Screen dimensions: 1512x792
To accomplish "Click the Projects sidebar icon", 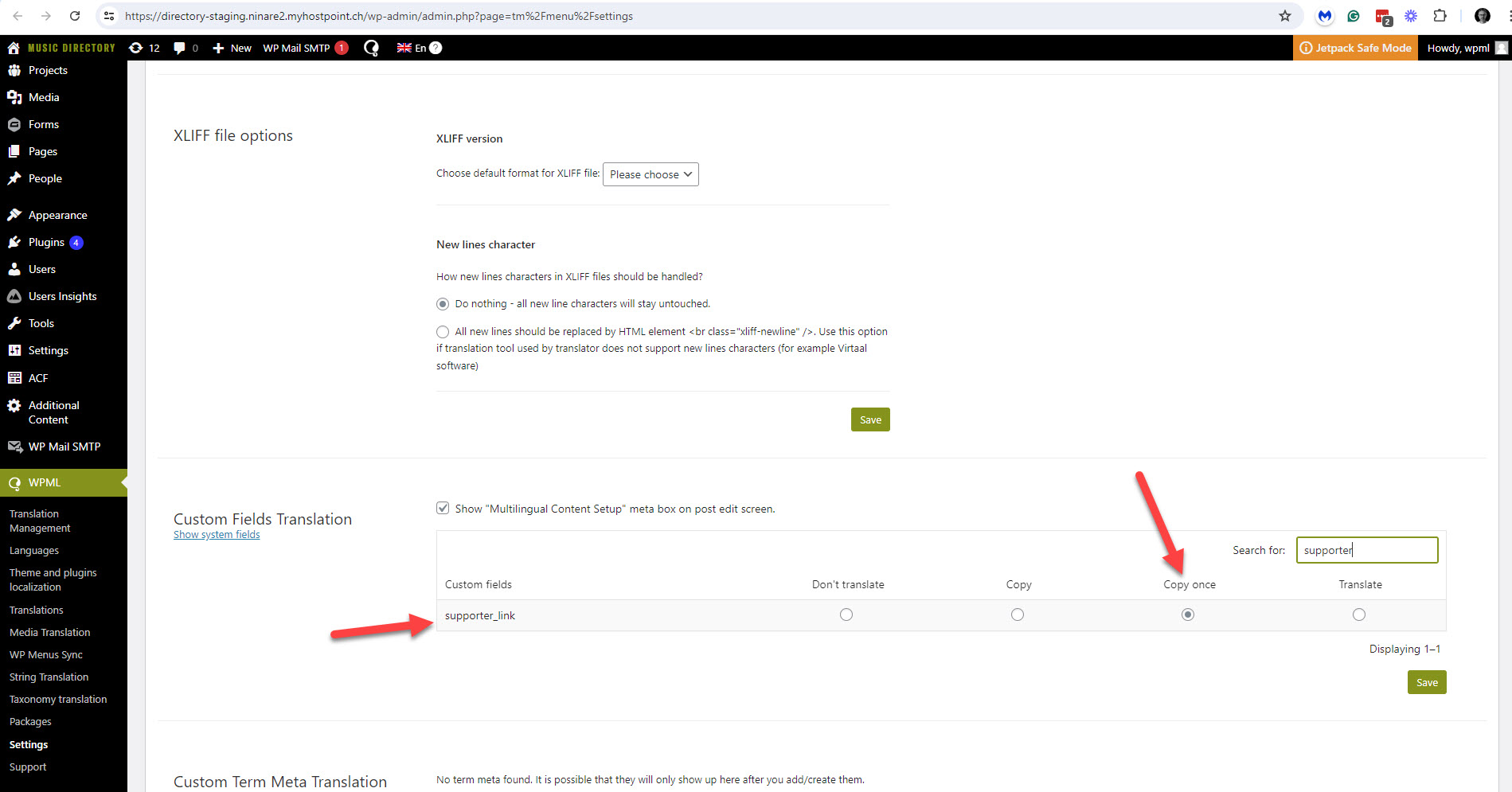I will [x=14, y=70].
